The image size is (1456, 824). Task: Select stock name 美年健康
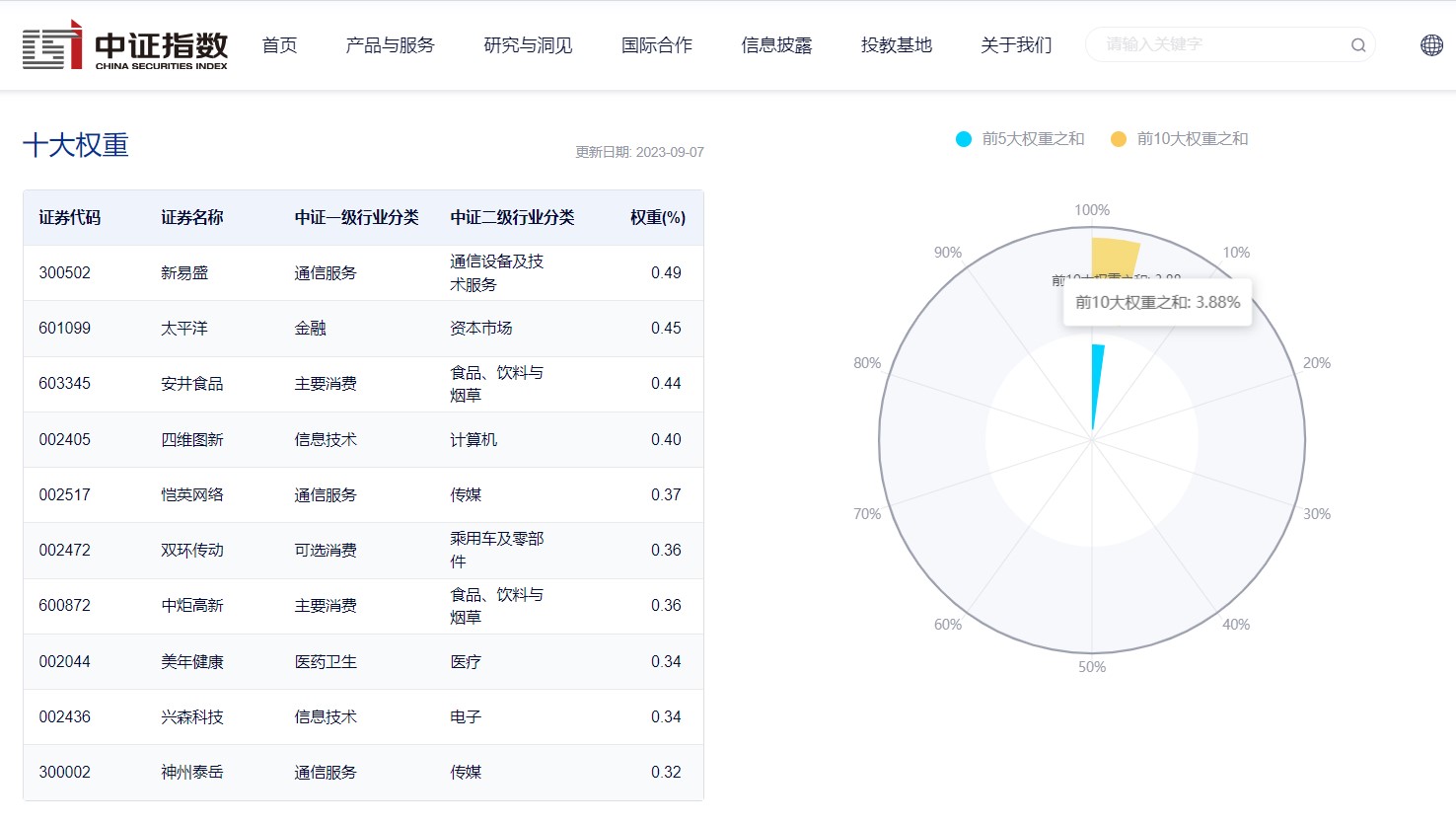[192, 661]
